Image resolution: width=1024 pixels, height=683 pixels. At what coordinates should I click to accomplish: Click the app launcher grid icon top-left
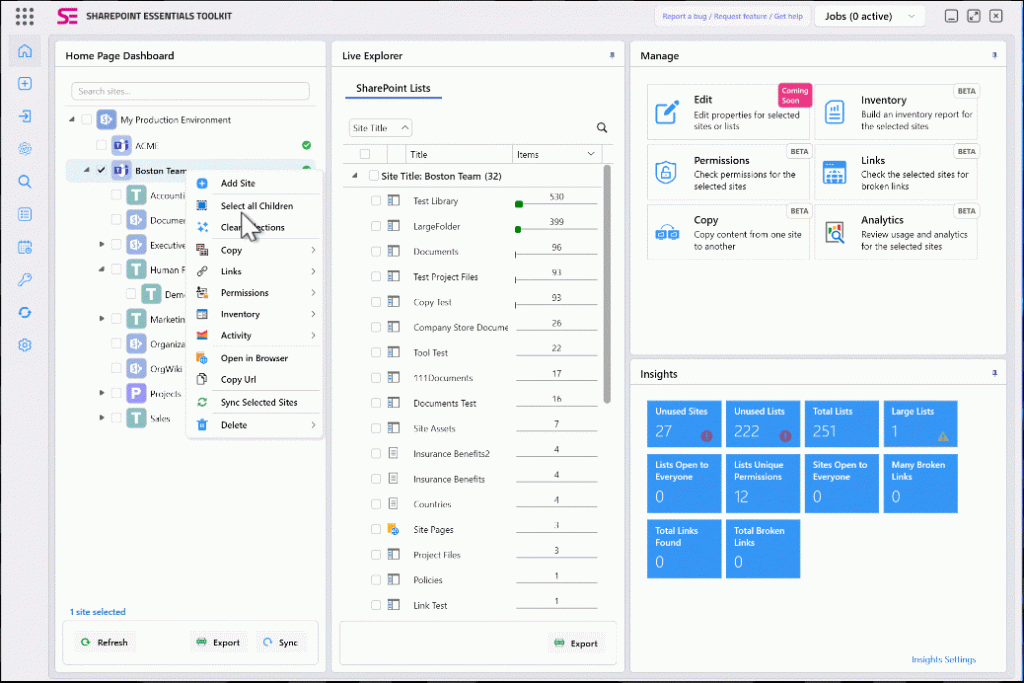(x=25, y=15)
